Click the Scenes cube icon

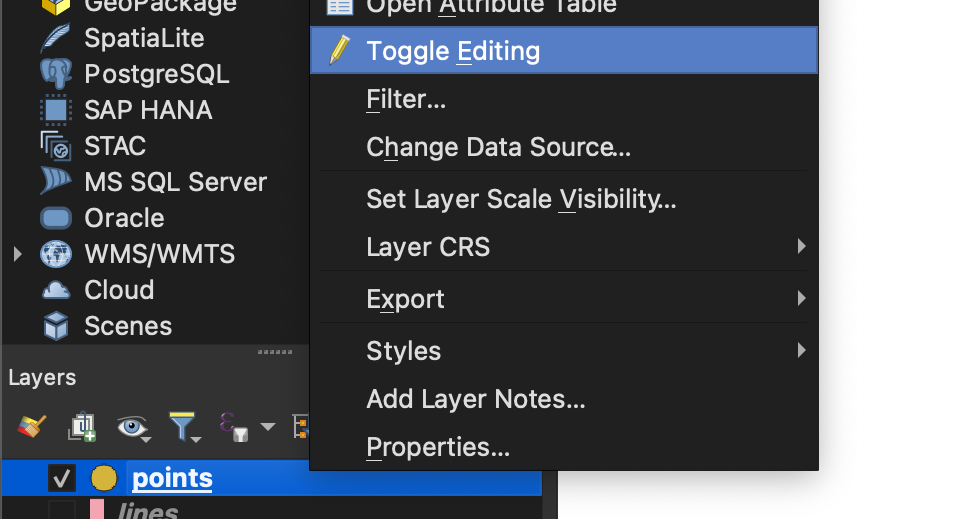[x=56, y=326]
